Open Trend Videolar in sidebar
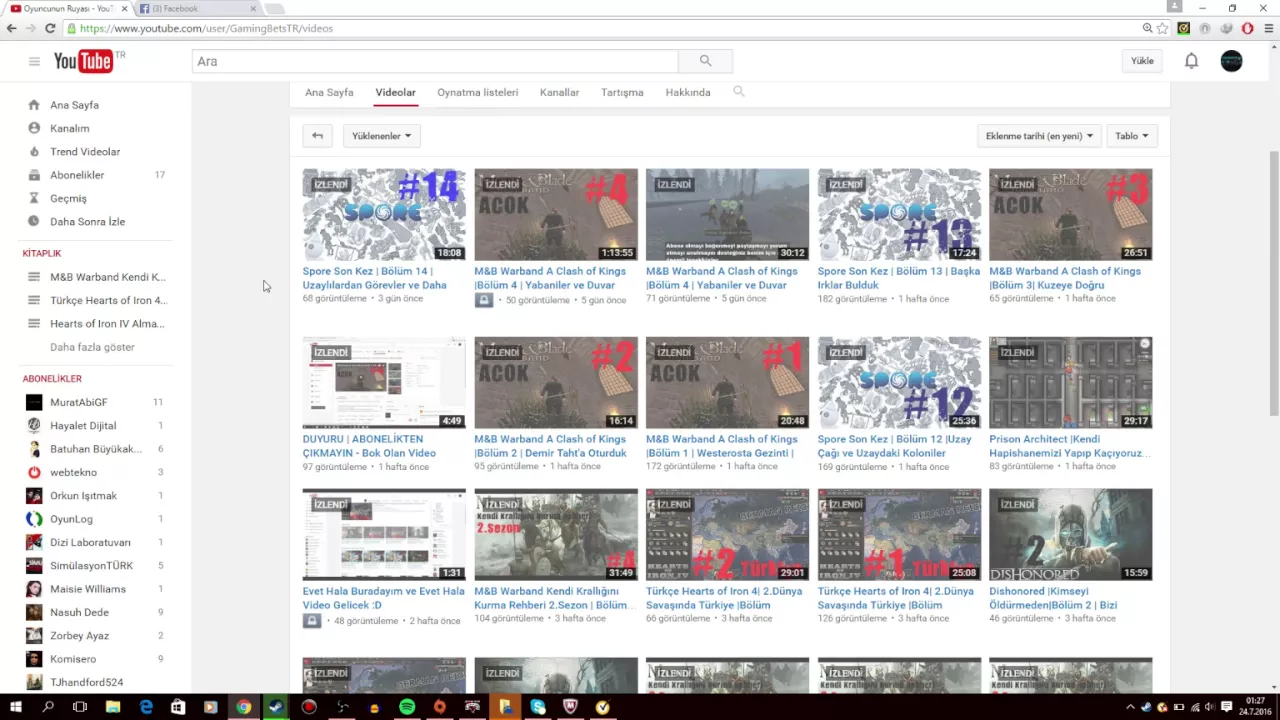The width and height of the screenshot is (1280, 720). 85,152
